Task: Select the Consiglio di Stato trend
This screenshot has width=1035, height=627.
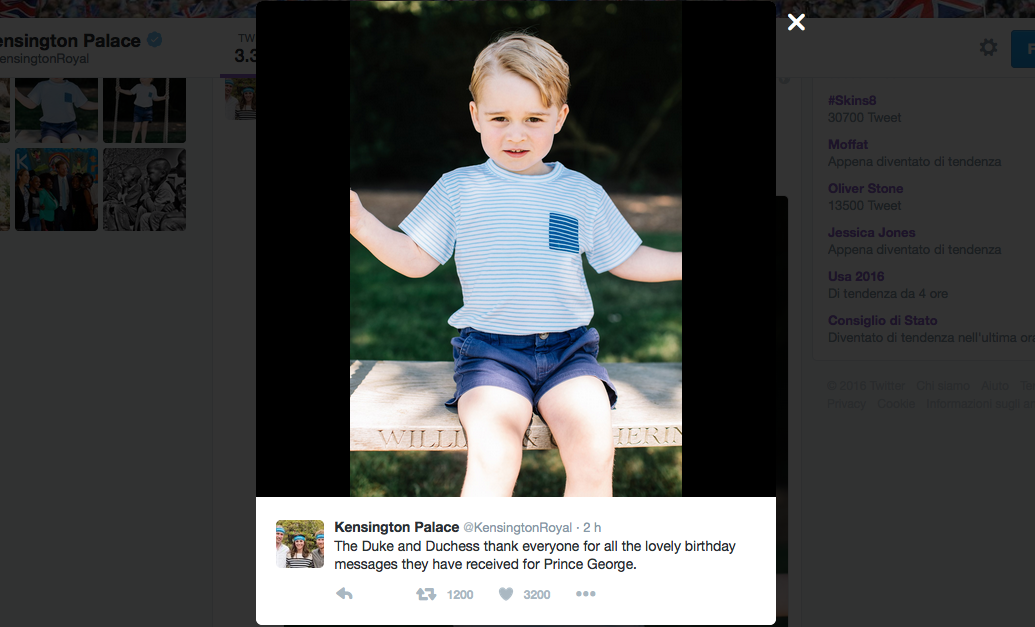Action: click(x=882, y=320)
